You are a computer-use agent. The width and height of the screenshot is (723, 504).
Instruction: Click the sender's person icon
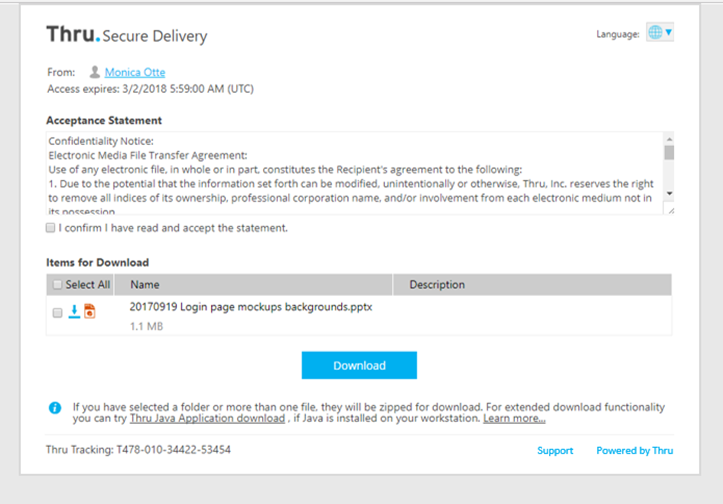[94, 72]
